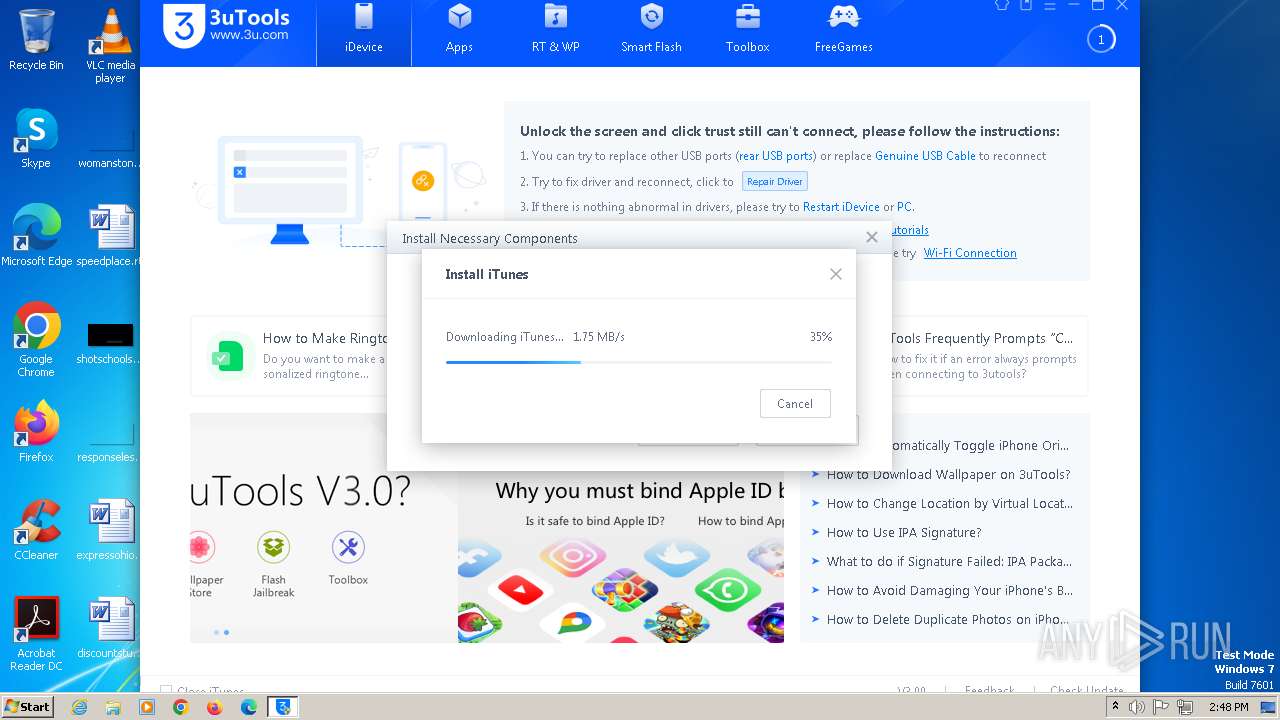Open What to do if Signature Failed article
The height and width of the screenshot is (720, 1280).
click(x=949, y=562)
